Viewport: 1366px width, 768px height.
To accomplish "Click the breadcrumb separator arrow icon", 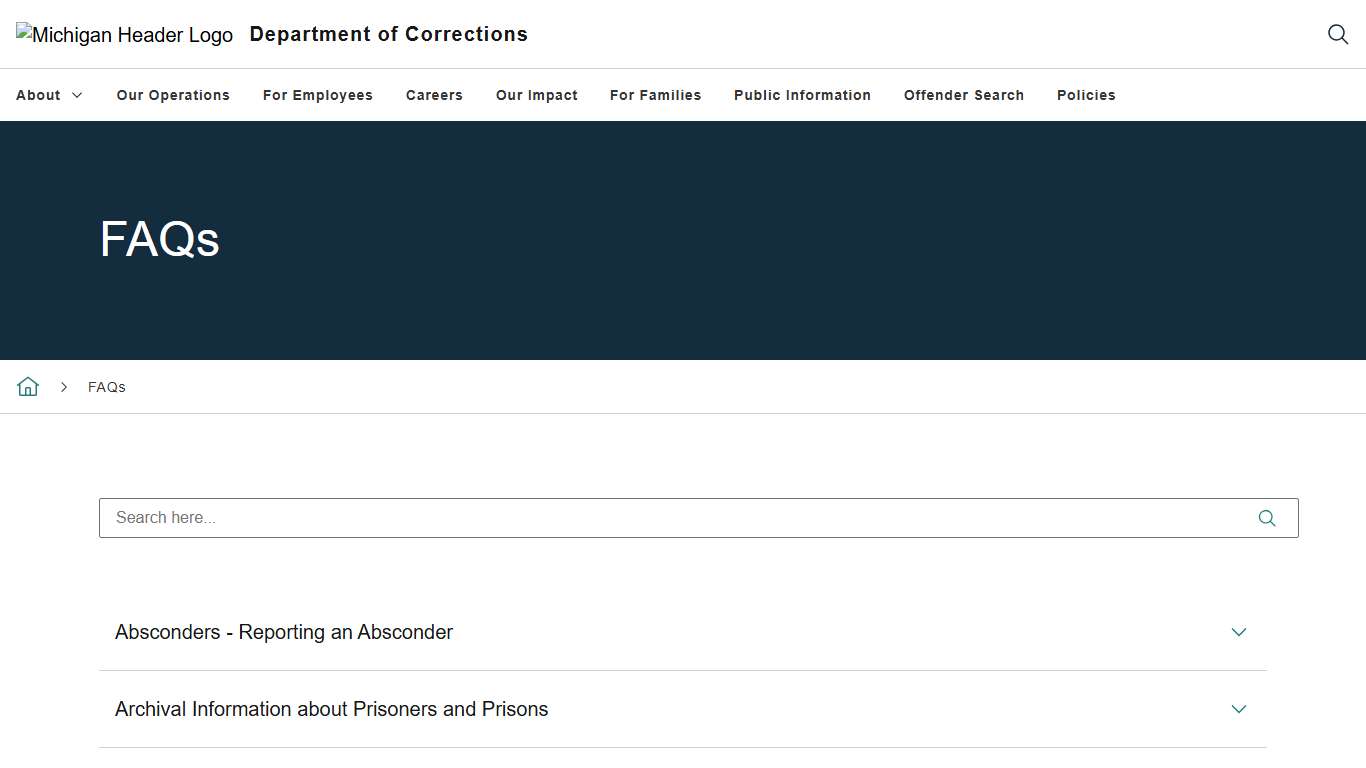I will pos(64,387).
